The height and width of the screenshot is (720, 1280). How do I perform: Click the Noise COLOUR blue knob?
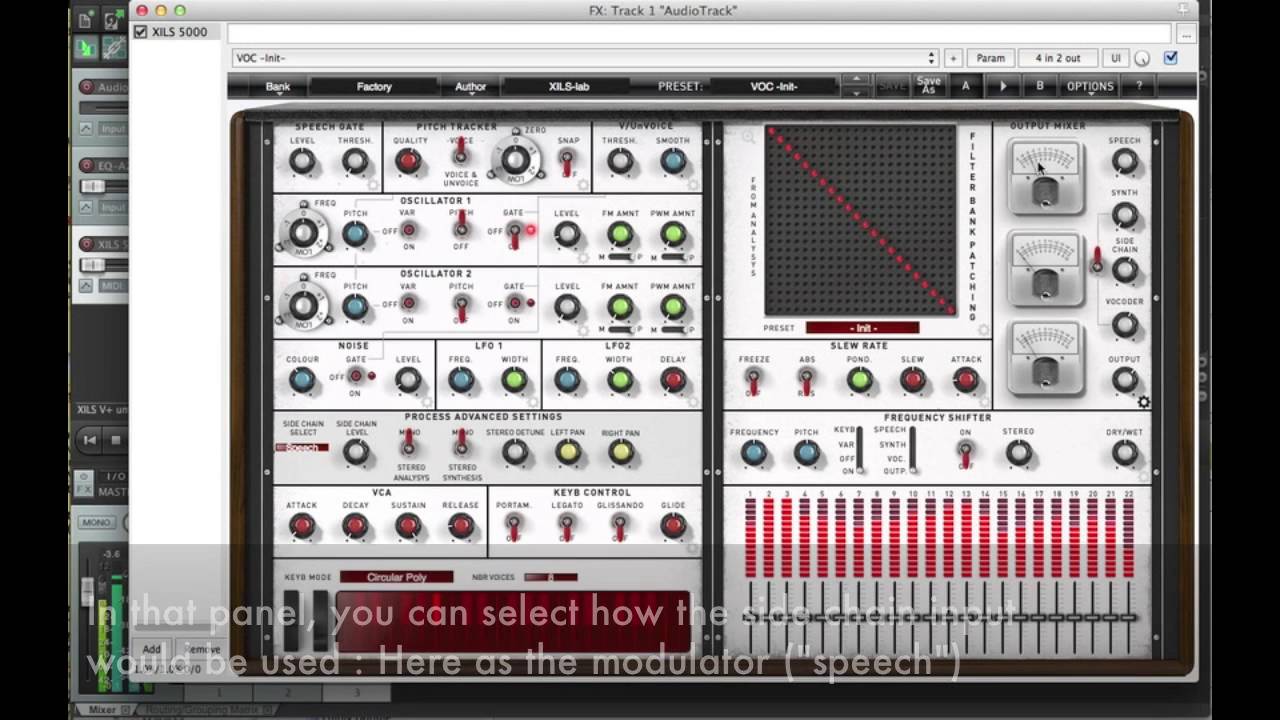302,380
